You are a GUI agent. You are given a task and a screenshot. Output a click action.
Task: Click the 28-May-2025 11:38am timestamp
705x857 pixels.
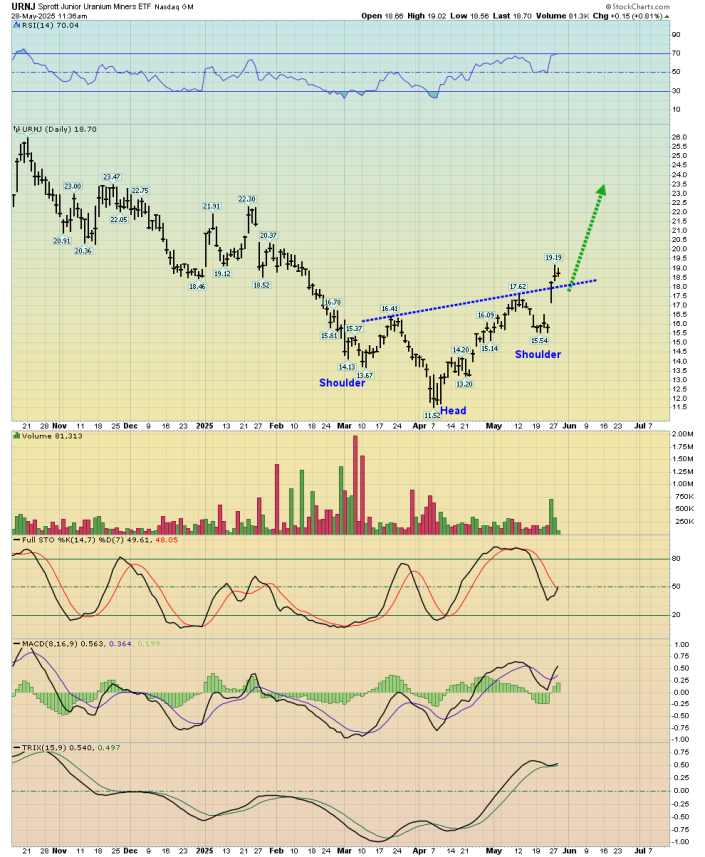click(49, 16)
